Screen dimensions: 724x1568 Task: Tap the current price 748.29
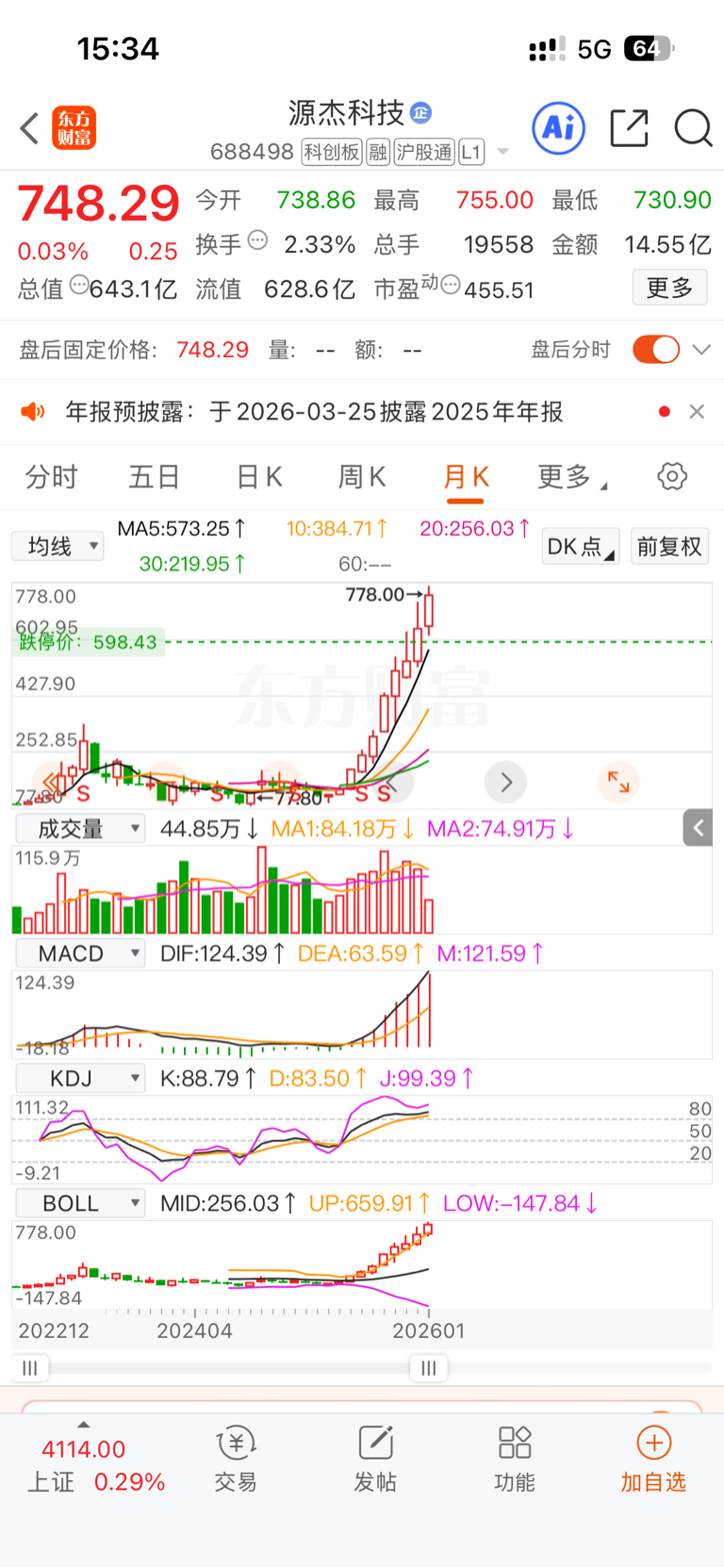pos(99,204)
